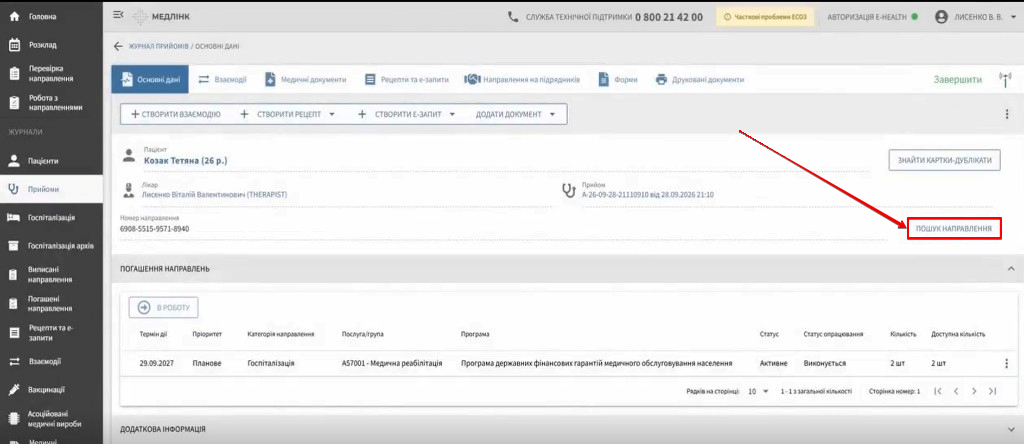The width and height of the screenshot is (1024, 444).
Task: Click the phone icon of технічної підтримки
Action: click(x=513, y=17)
